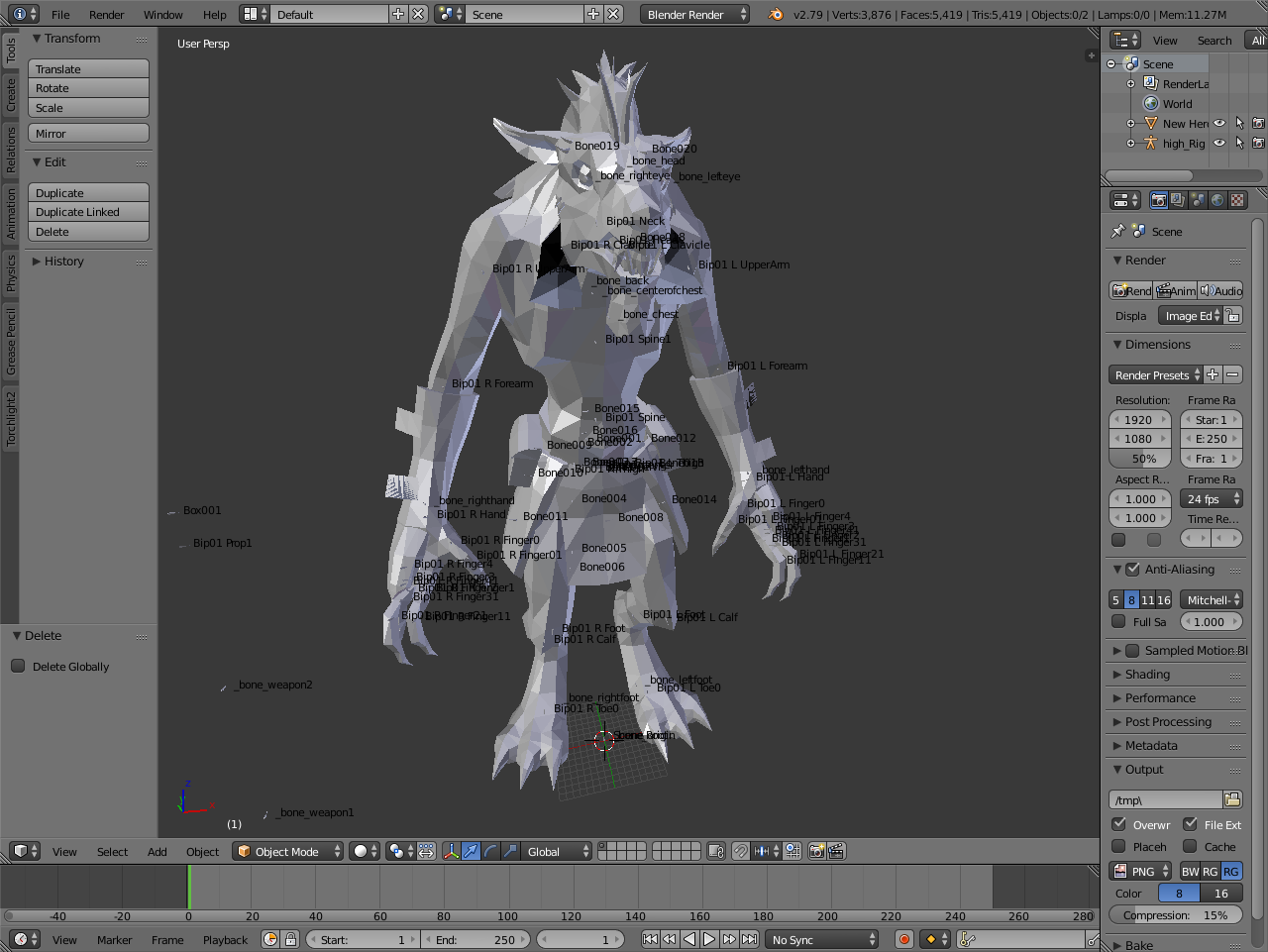Adjust the PNG Compression slider
This screenshot has height=952, width=1268.
[1175, 915]
